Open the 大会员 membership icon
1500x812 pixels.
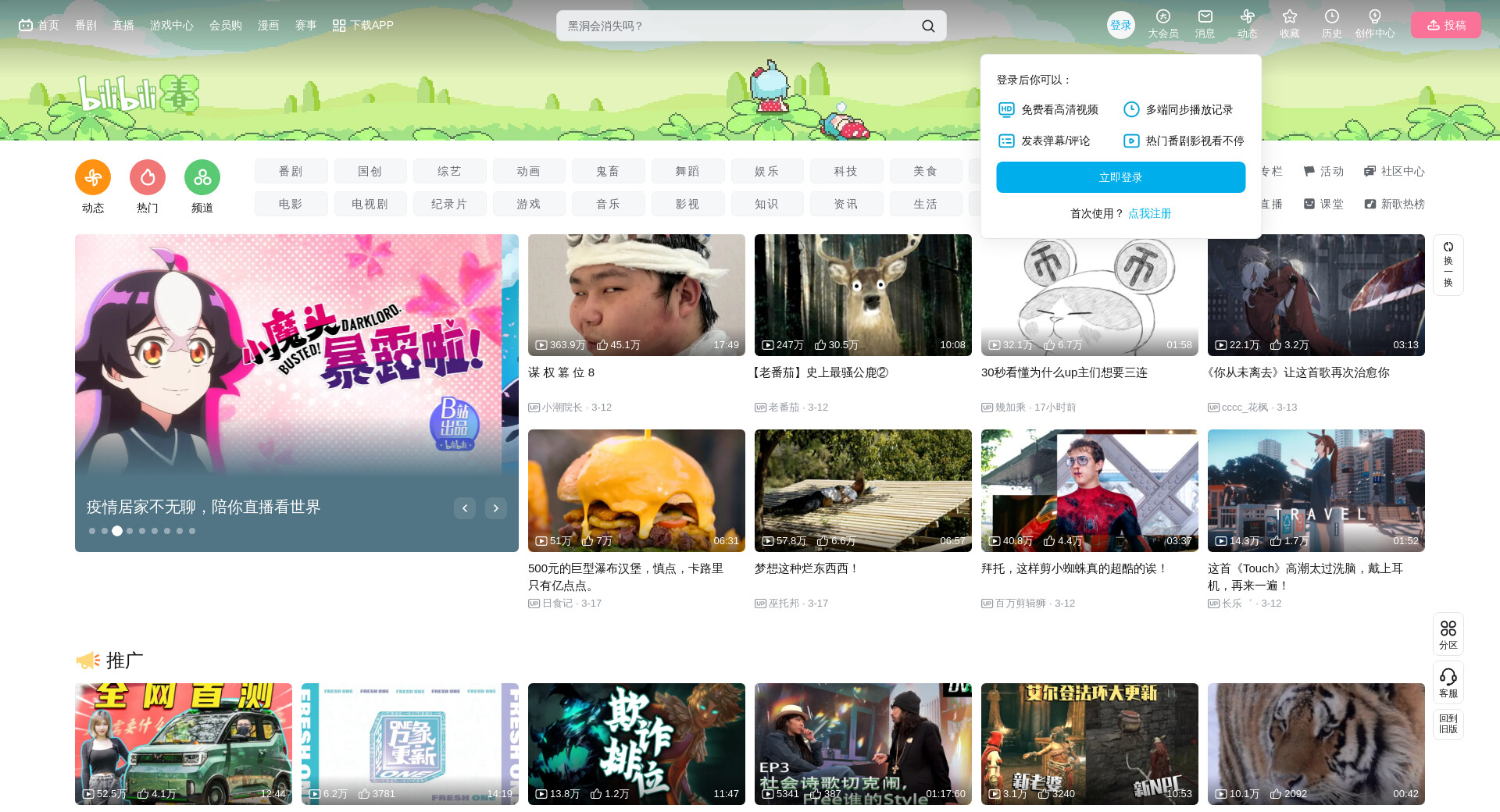tap(1162, 18)
